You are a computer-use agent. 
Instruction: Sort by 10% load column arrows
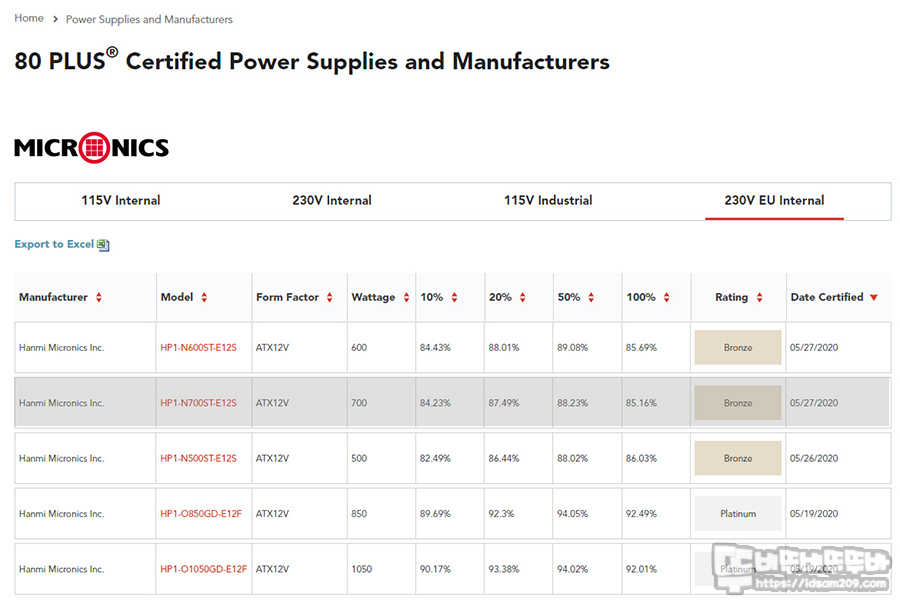click(454, 297)
